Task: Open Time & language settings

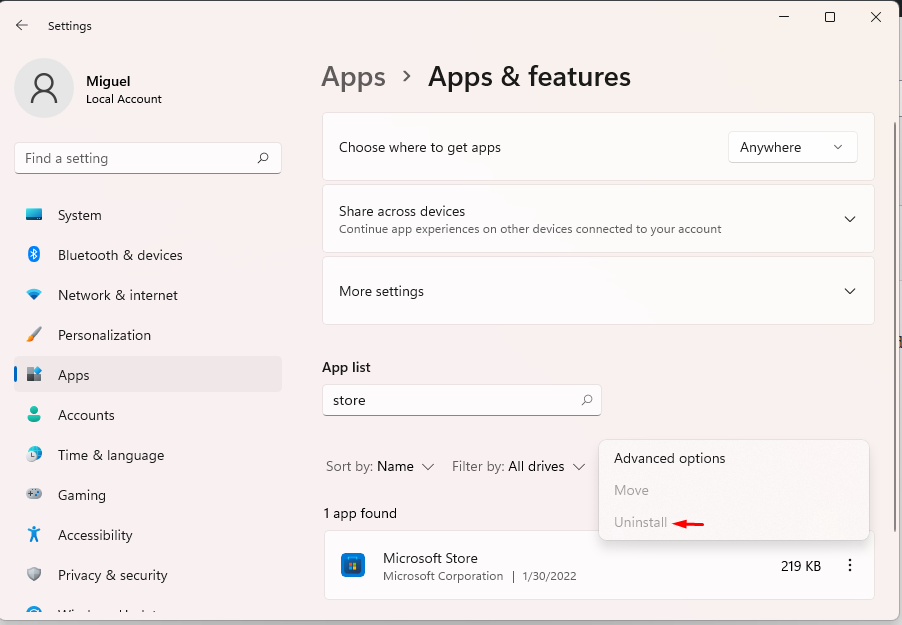Action: coord(109,454)
